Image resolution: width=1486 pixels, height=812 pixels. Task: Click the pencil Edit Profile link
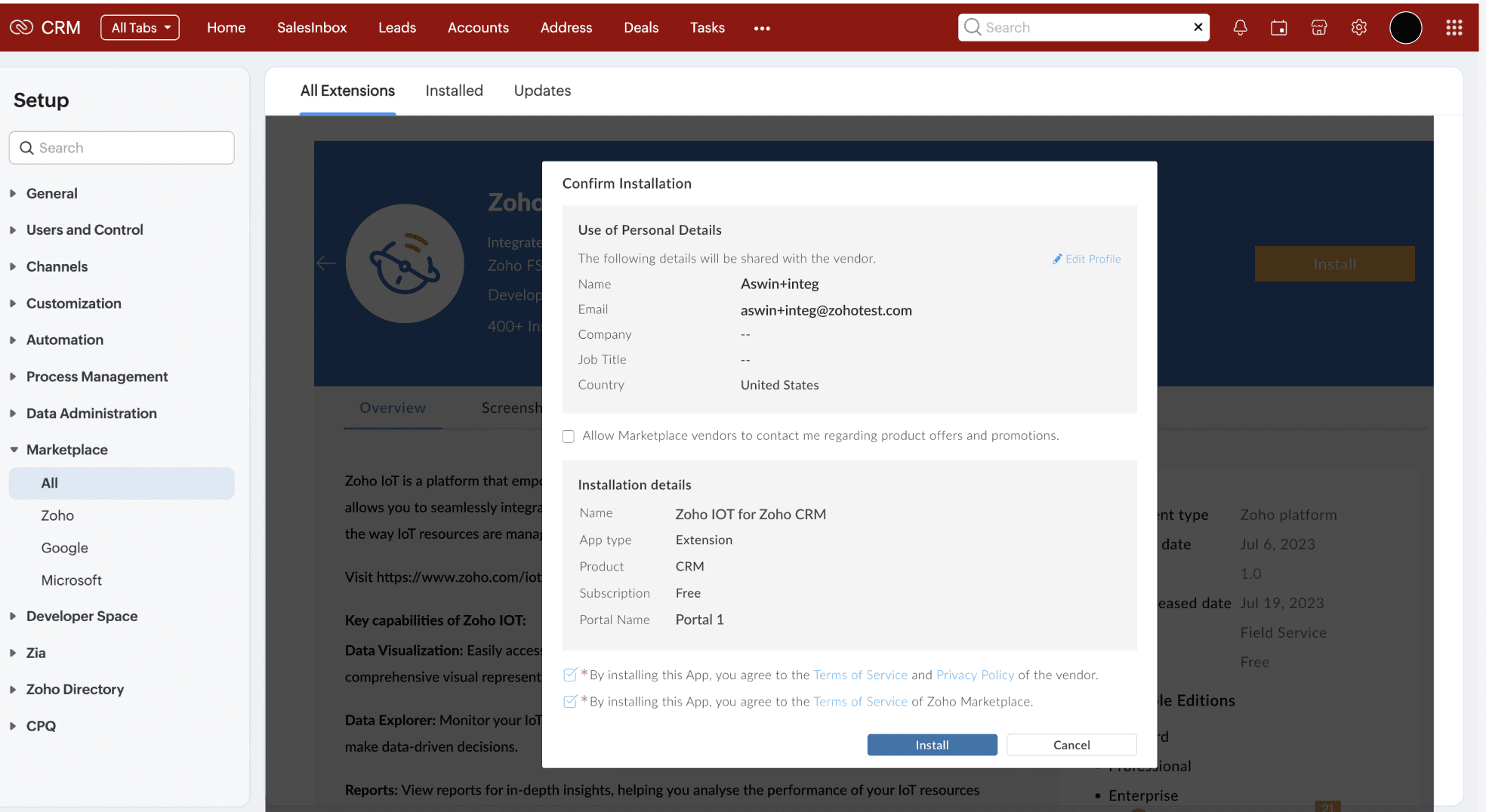coord(1087,259)
